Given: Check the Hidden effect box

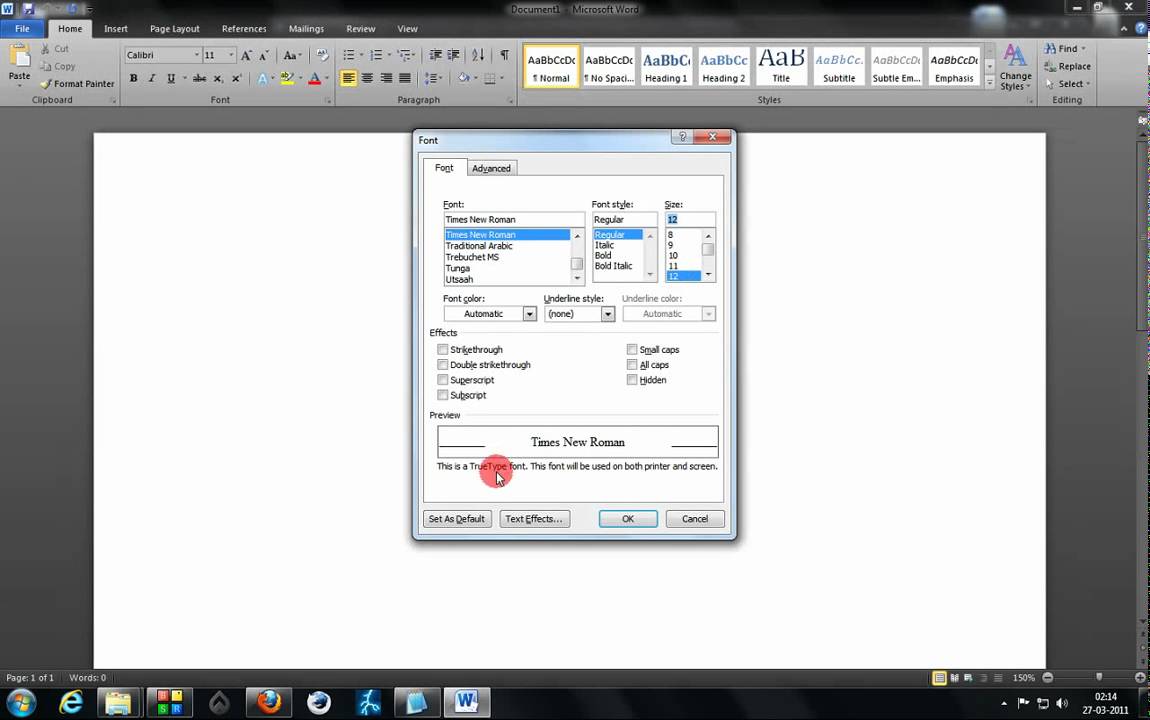Looking at the screenshot, I should click(x=631, y=380).
